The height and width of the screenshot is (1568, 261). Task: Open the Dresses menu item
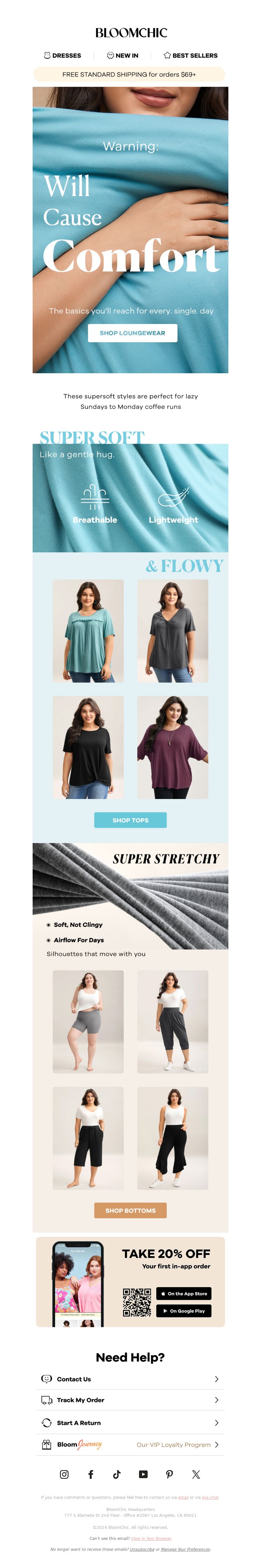coord(62,55)
